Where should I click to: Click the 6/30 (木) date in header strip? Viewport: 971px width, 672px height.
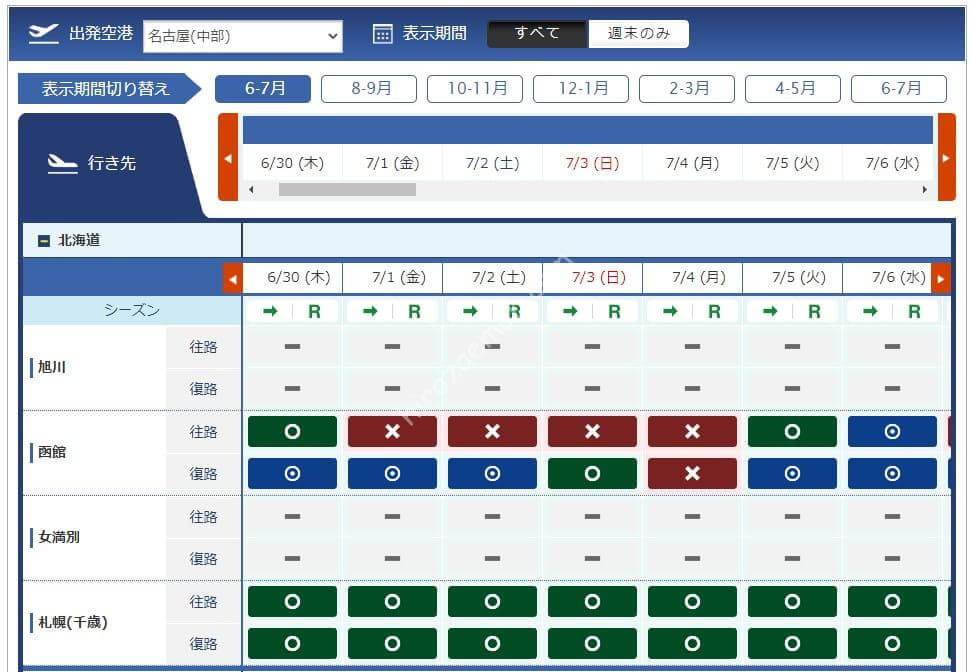(x=292, y=163)
